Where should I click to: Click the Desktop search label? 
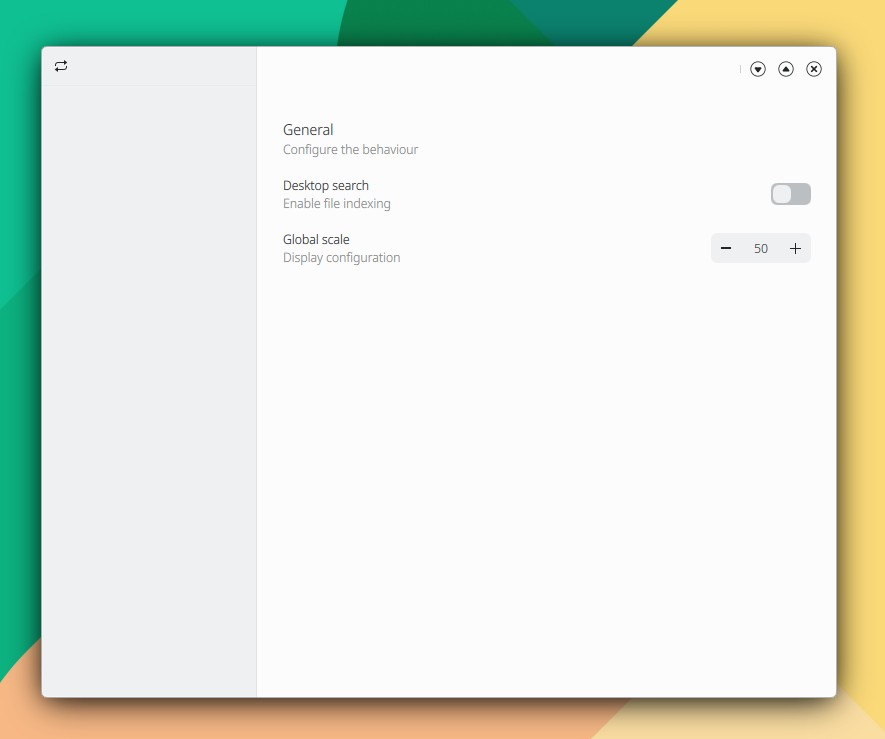pyautogui.click(x=326, y=186)
